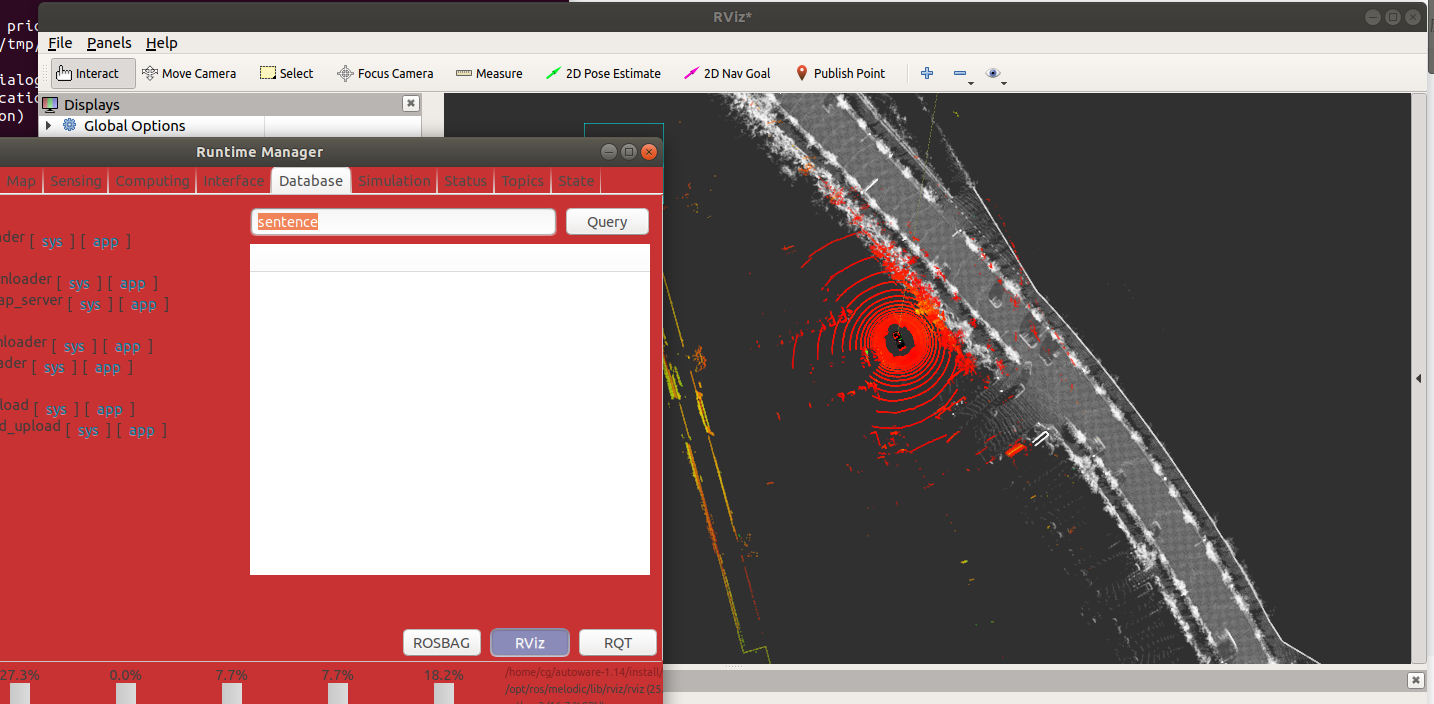Open the Panels menu in RViz

(x=109, y=43)
